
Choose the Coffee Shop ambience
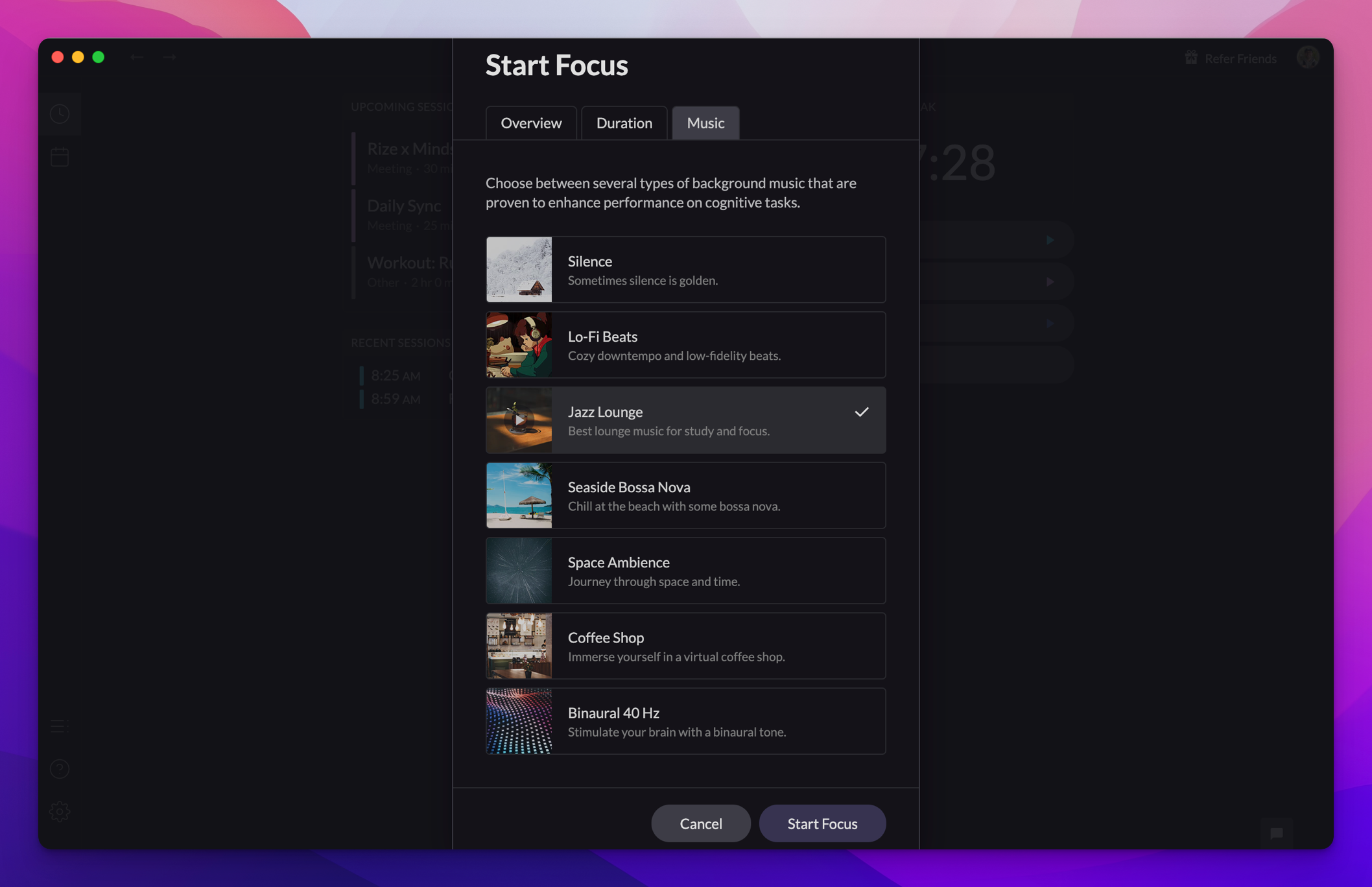[x=685, y=646]
